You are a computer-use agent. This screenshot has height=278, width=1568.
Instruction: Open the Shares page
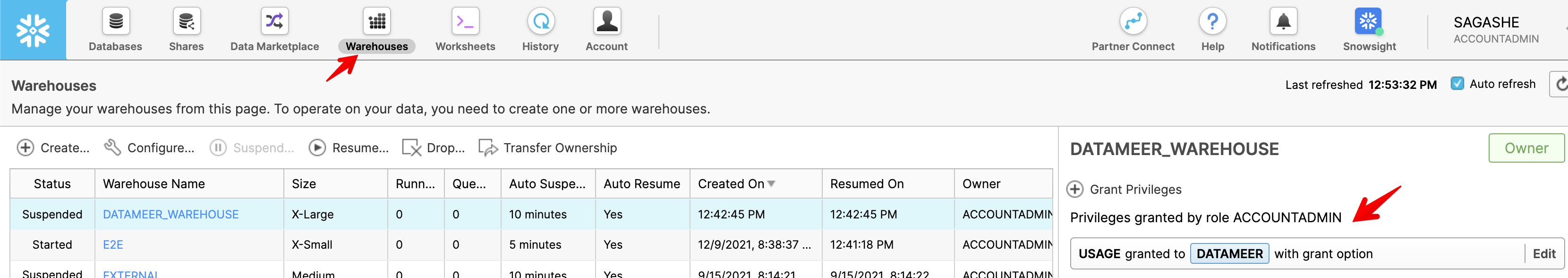click(x=186, y=30)
